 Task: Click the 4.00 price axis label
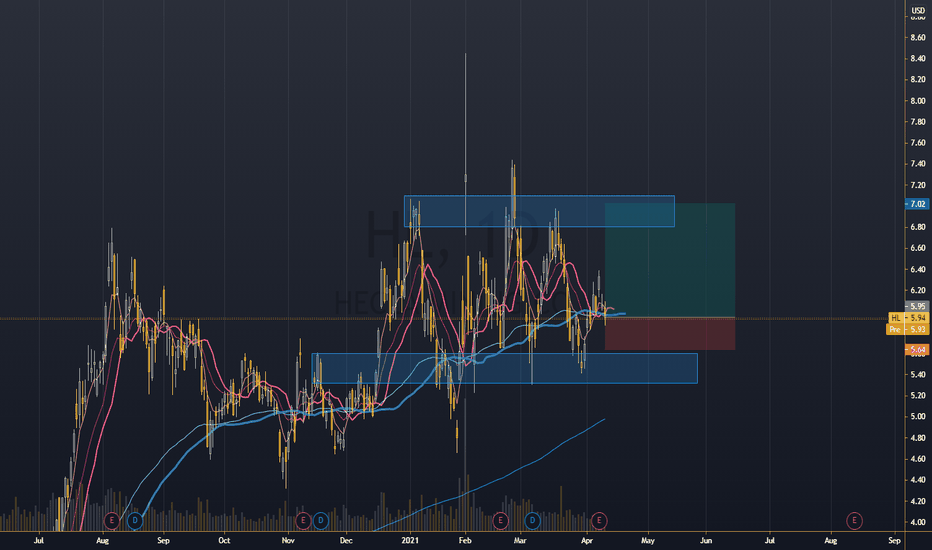click(x=918, y=522)
